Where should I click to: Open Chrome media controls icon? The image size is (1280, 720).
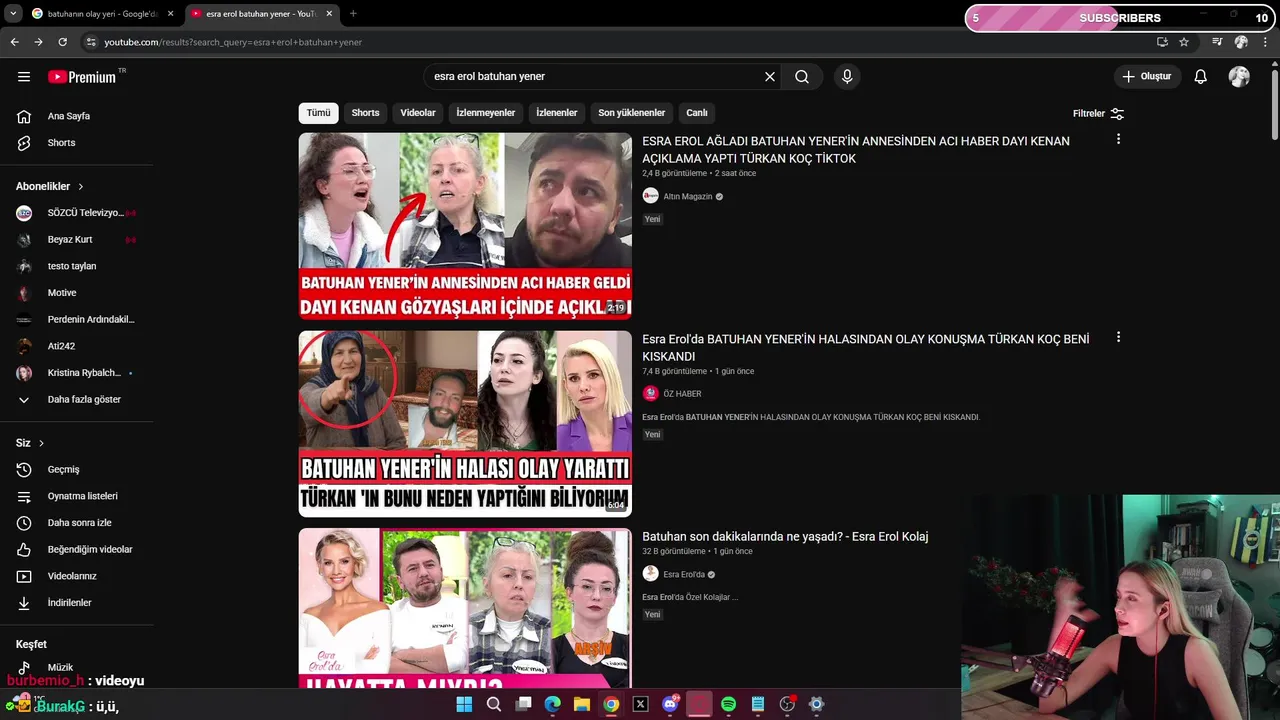coord(1217,42)
